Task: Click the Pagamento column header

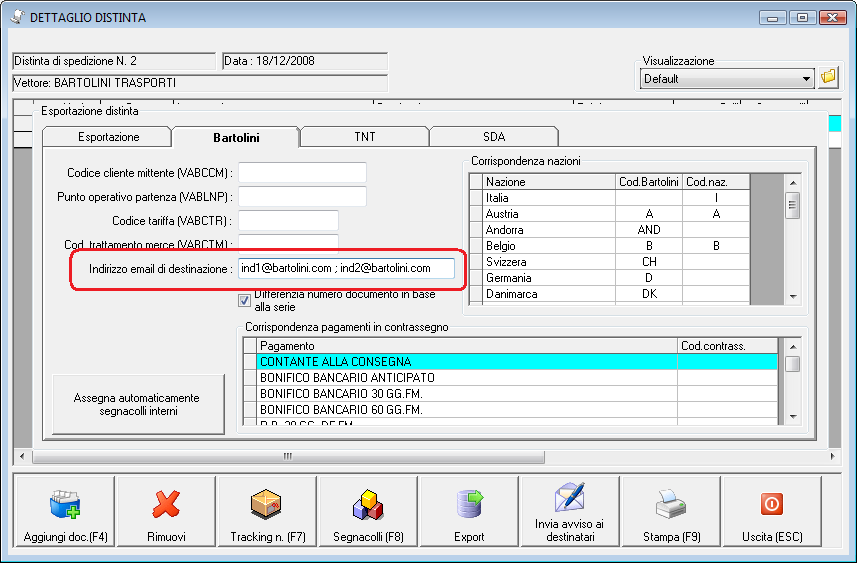Action: (467, 345)
